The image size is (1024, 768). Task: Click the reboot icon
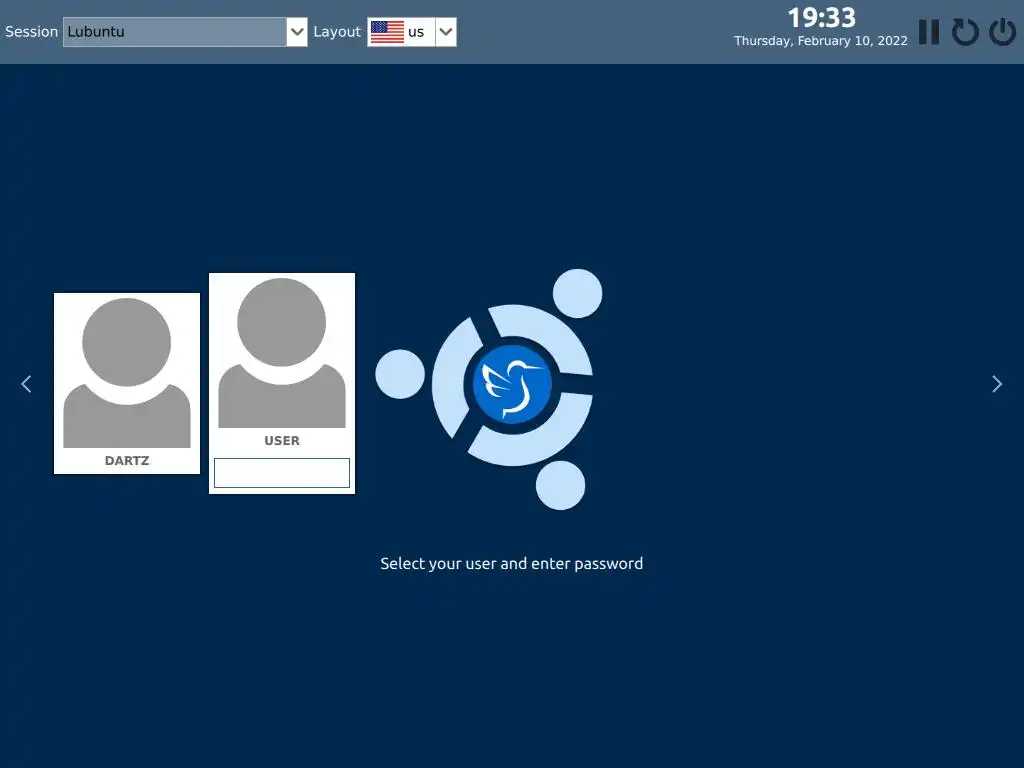tap(965, 31)
